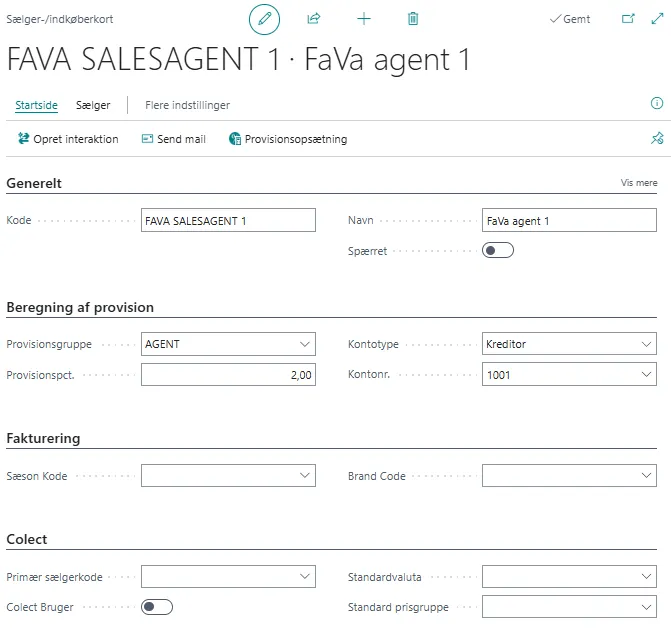Enable the Colect Bruger toggle
This screenshot has height=628, width=671.
157,607
